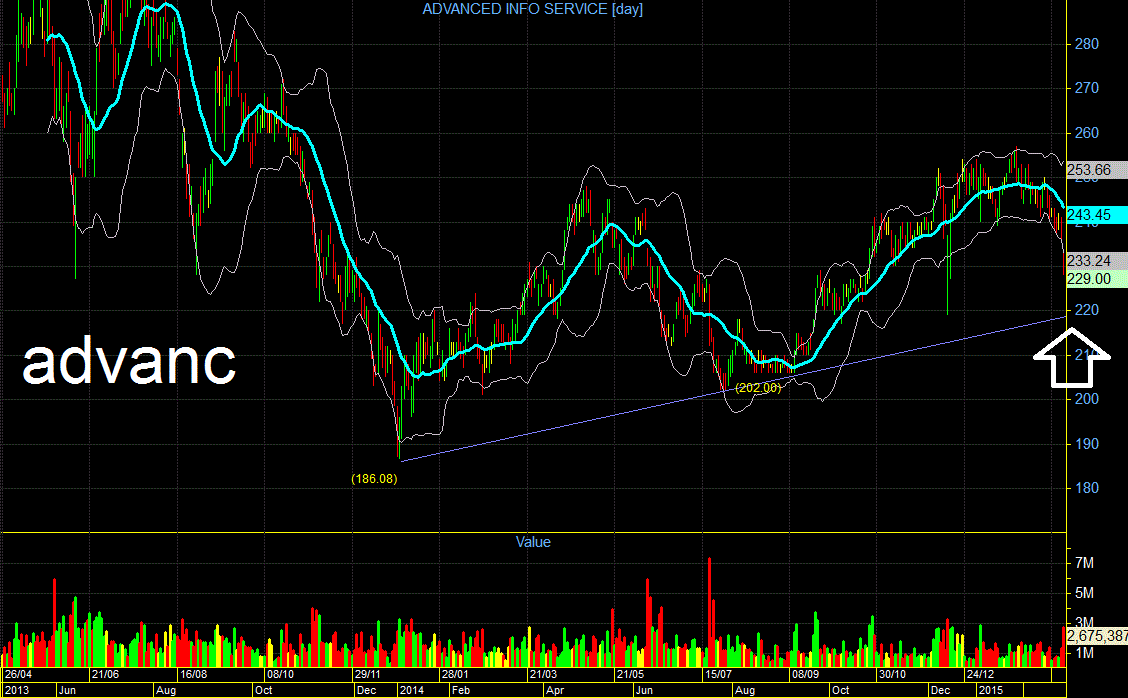The width and height of the screenshot is (1128, 698).
Task: Click the 16/08 date label
Action: click(x=193, y=674)
